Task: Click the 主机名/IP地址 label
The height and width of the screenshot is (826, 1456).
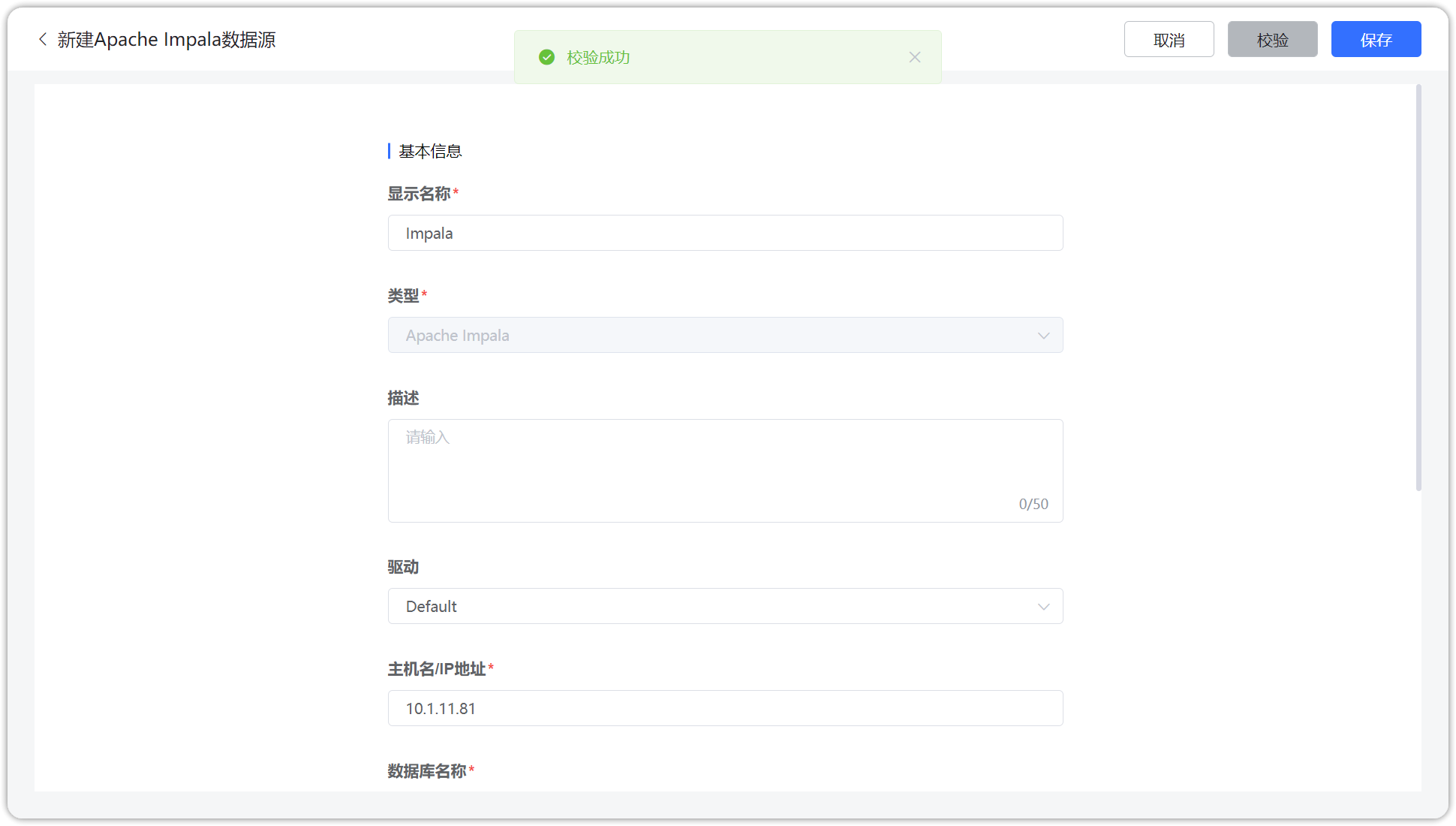Action: [x=437, y=669]
